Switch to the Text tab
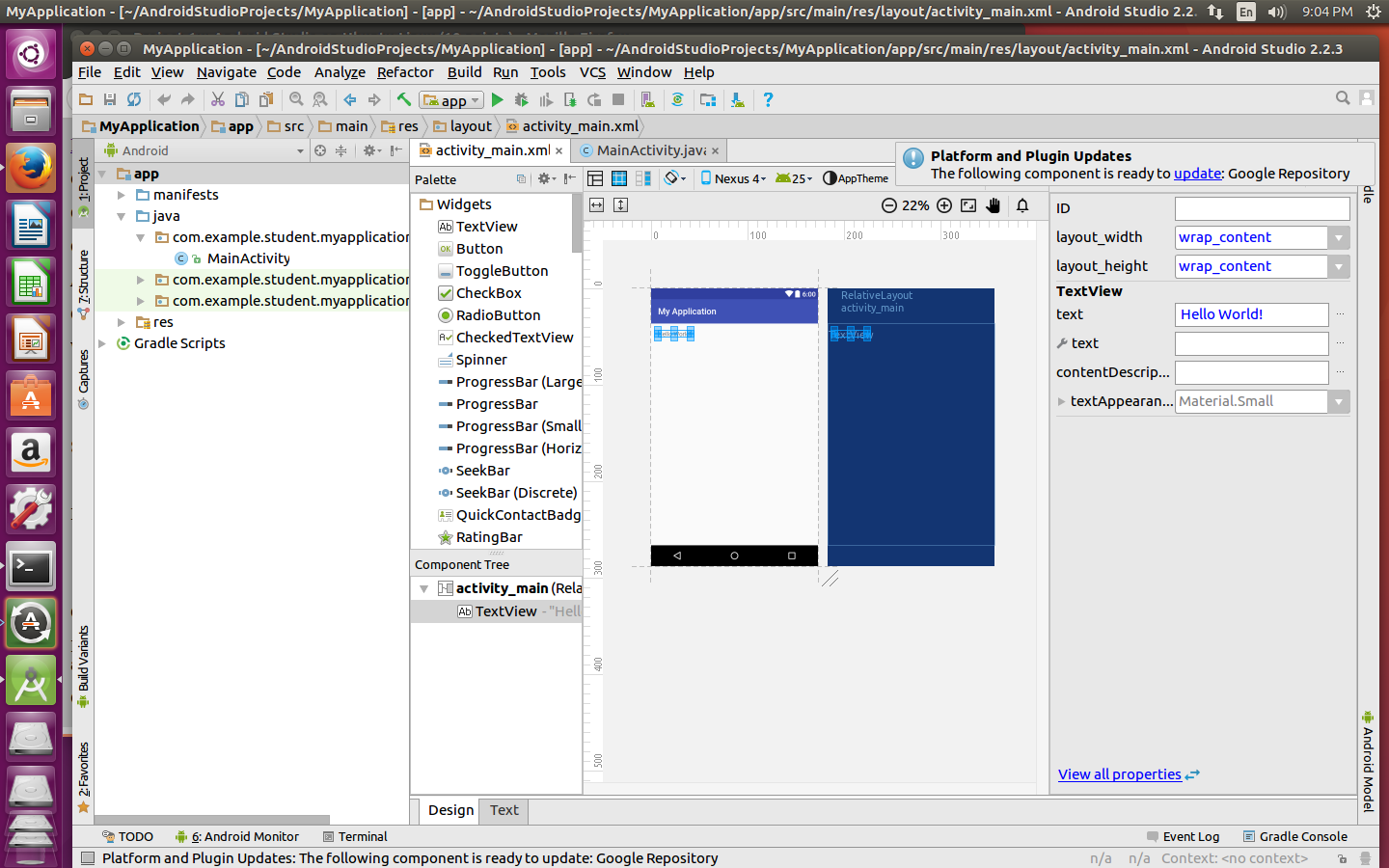Screen dimensions: 1389x868 pos(504,810)
